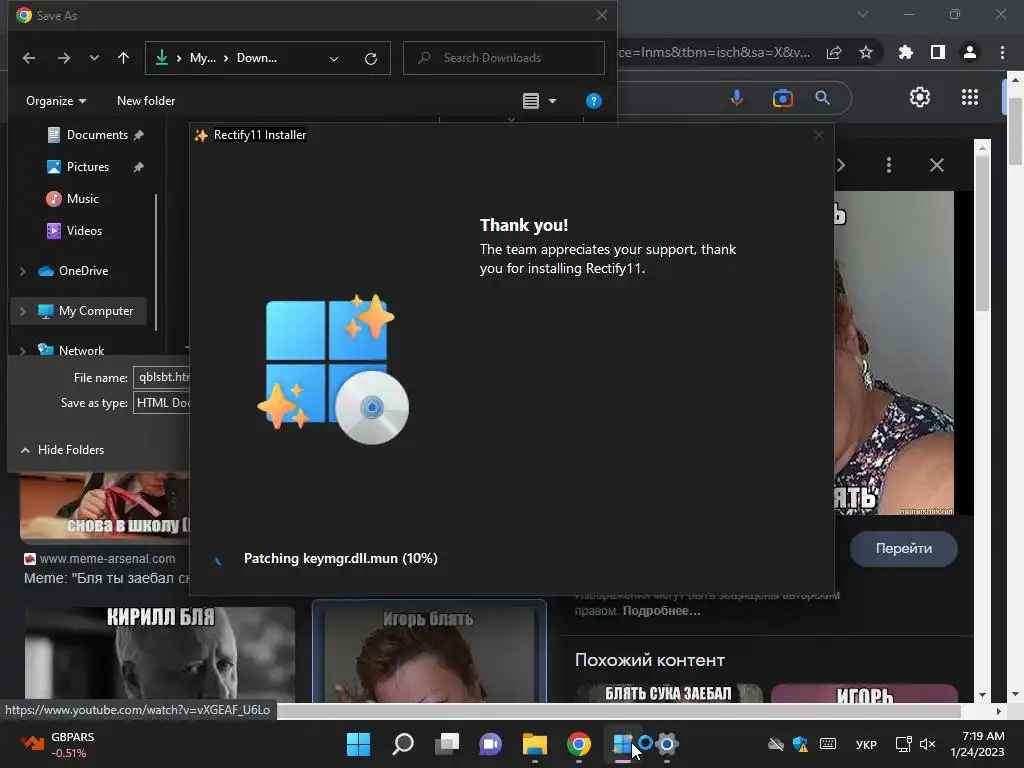This screenshot has height=768, width=1024.
Task: Bookmark this page with the star icon
Action: tap(866, 53)
